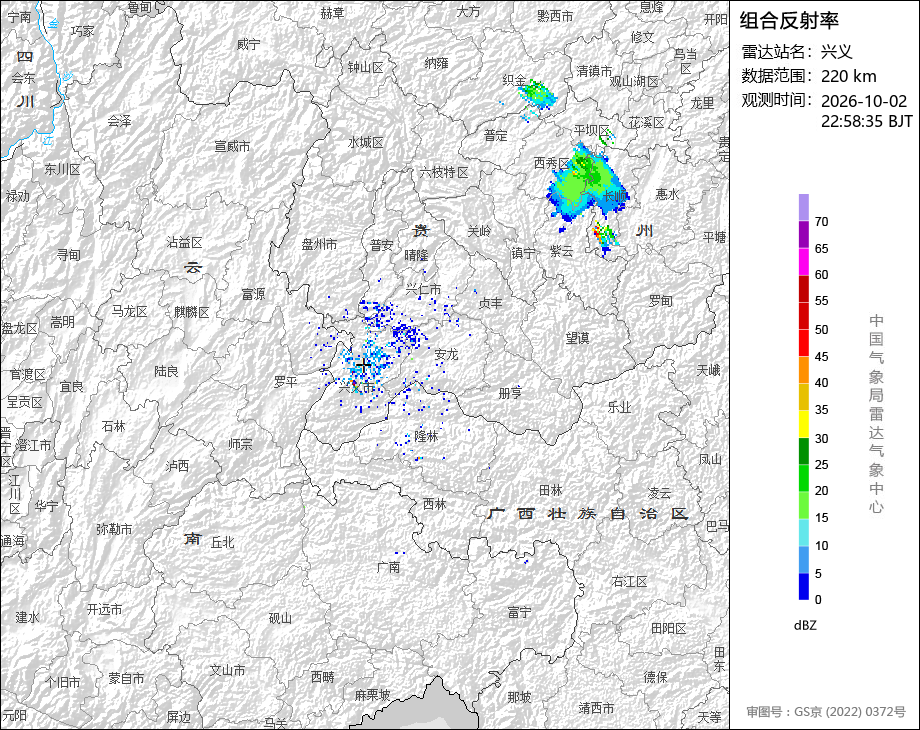Click the 靖西市 city label
This screenshot has width=920, height=730.
(x=596, y=708)
